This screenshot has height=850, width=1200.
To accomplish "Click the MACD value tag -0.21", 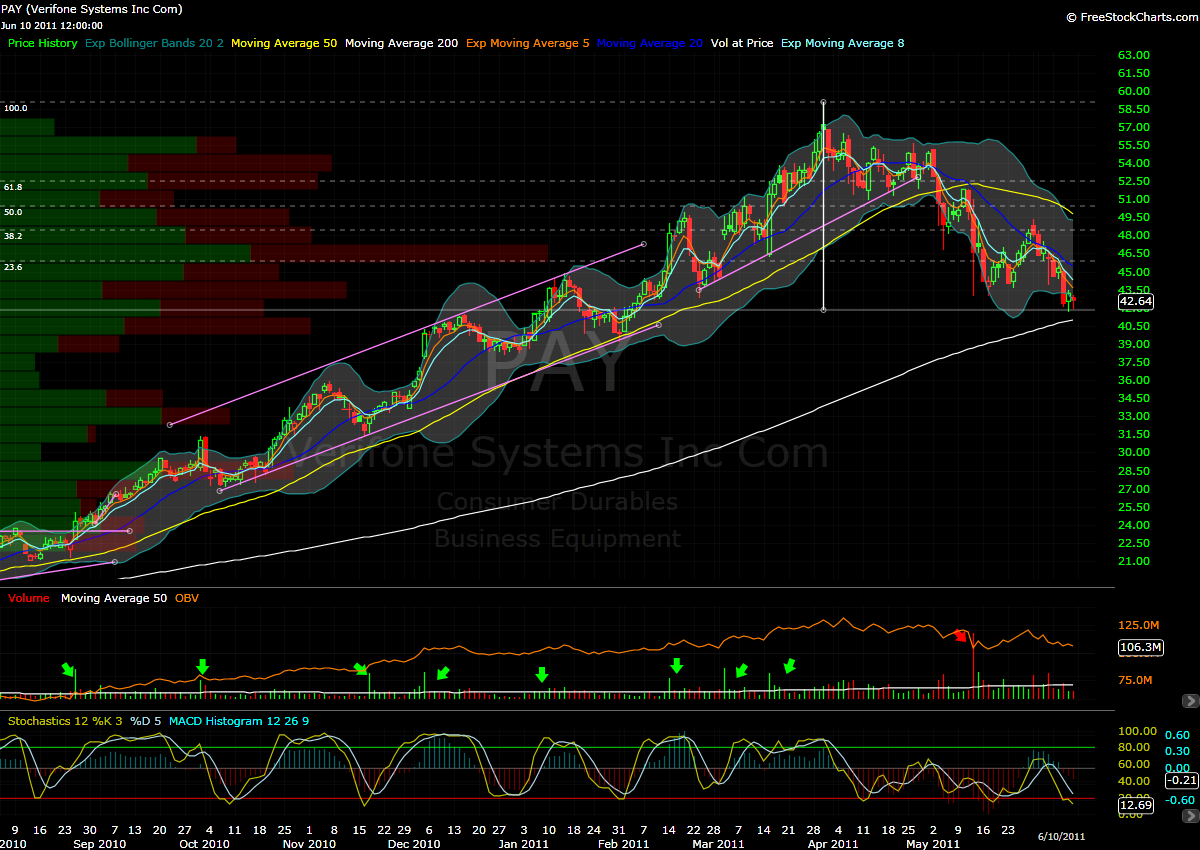I will [x=1180, y=780].
